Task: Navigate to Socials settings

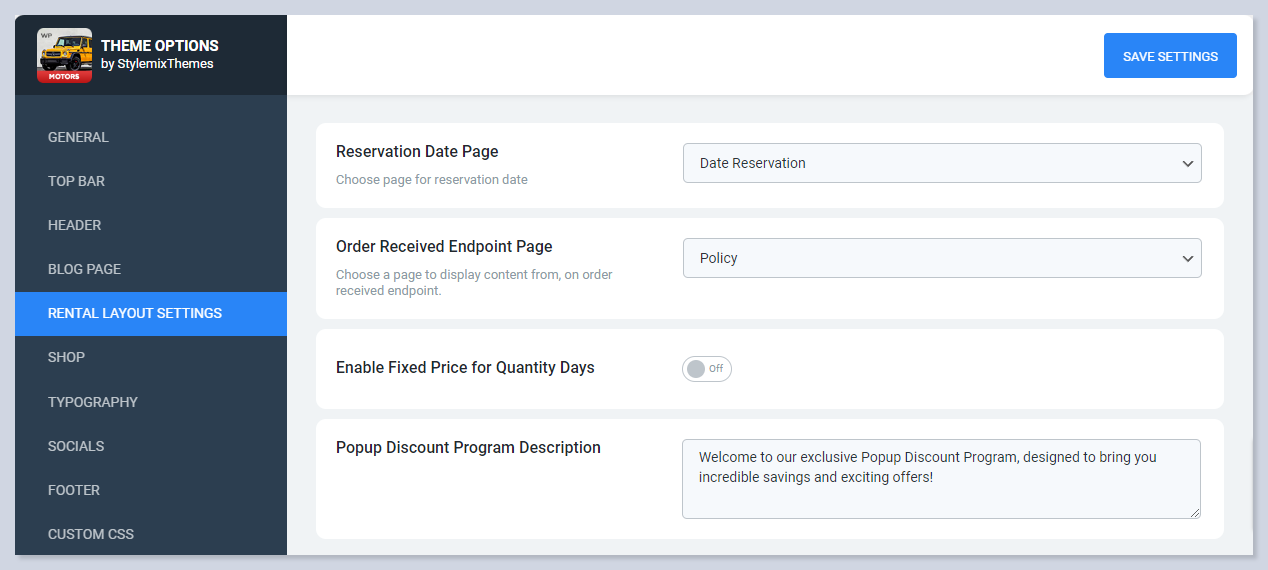Action: coord(76,446)
